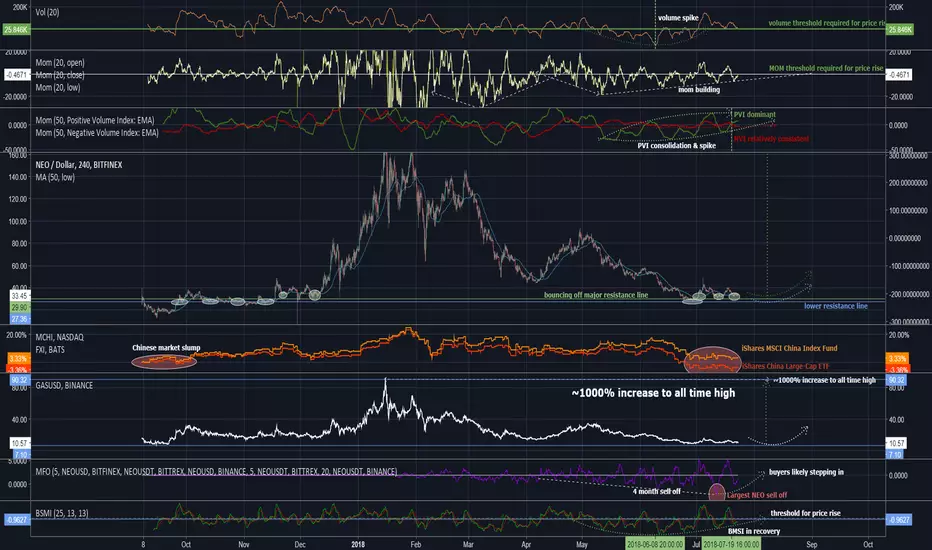
Task: Select the 'NVI relatively consistent' red annotation
Action: pos(771,139)
